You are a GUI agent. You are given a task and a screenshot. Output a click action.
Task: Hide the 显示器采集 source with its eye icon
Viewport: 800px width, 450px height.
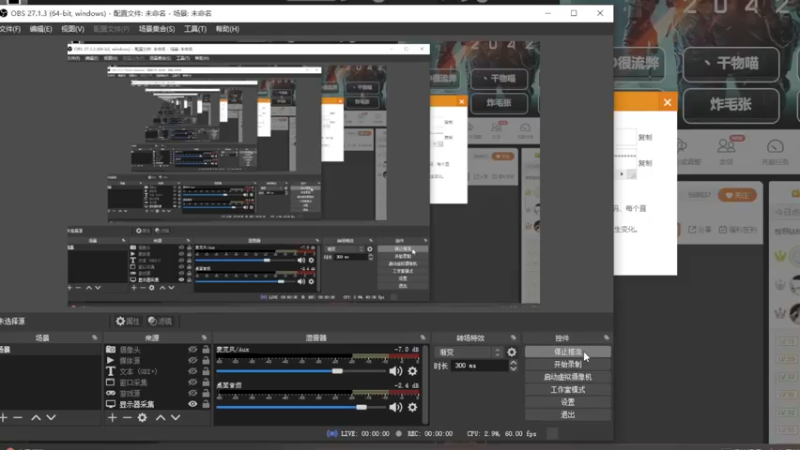pyautogui.click(x=192, y=404)
